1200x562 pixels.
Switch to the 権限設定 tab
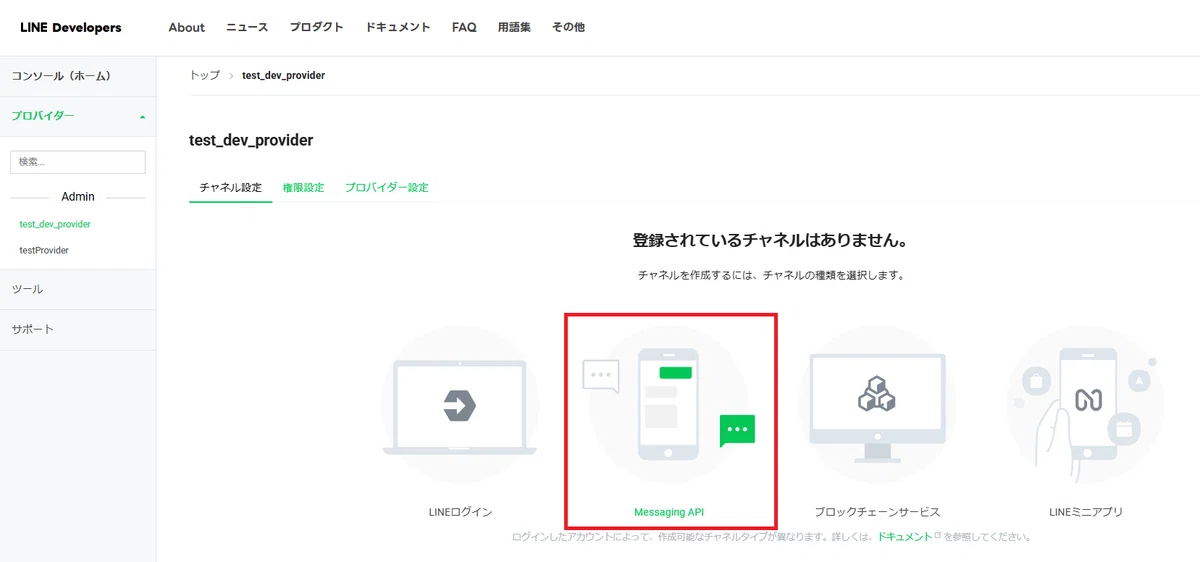coord(303,188)
